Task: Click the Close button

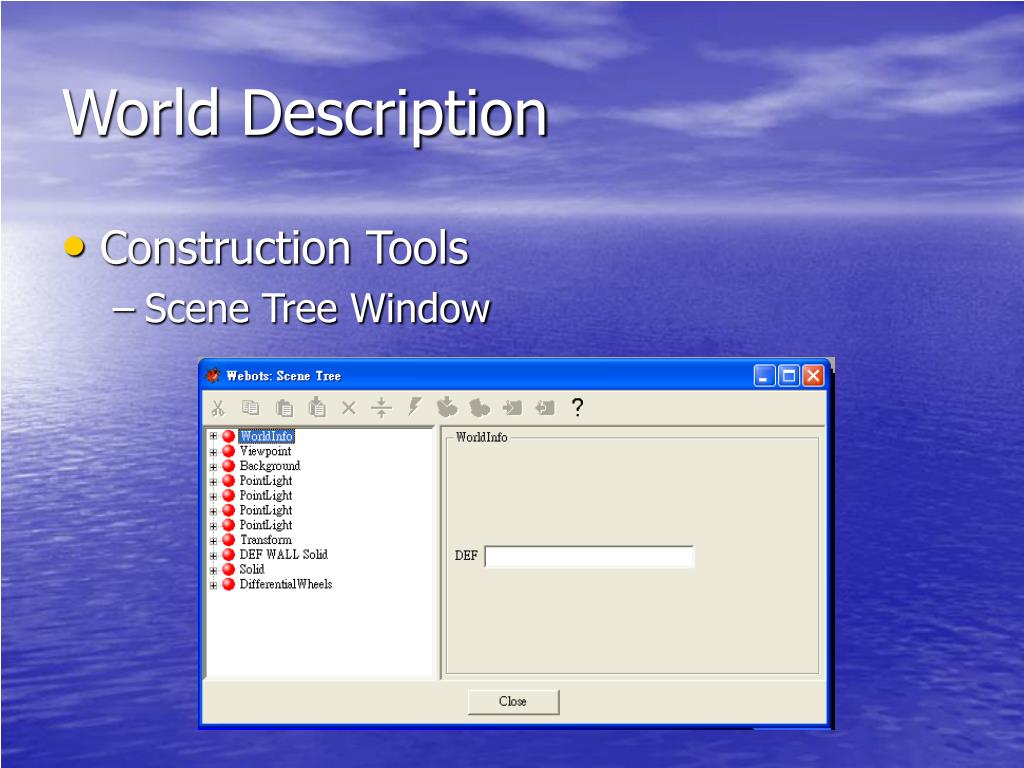Action: 513,701
